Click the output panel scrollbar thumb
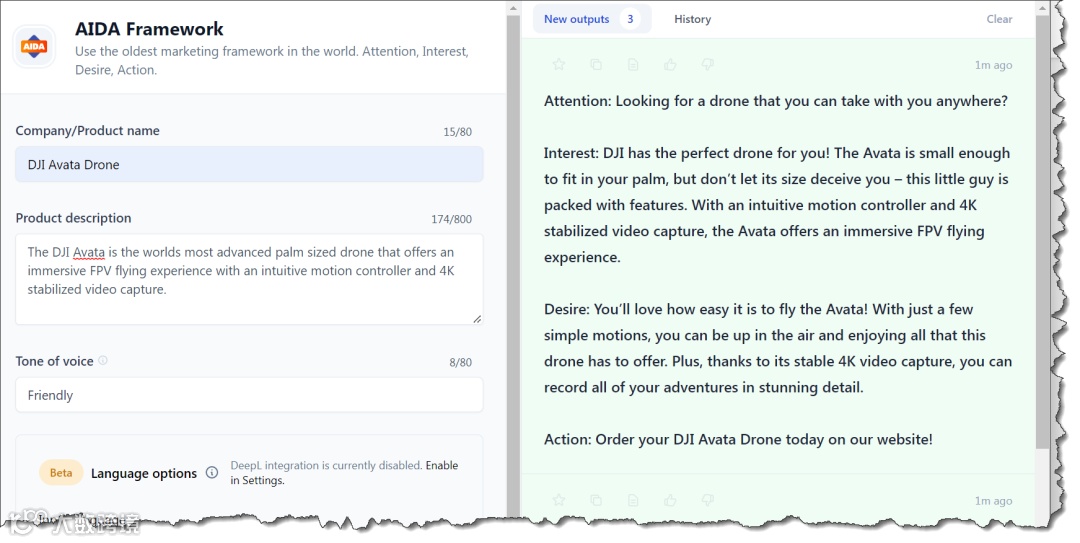Image resolution: width=1080 pixels, height=543 pixels. [1042, 231]
